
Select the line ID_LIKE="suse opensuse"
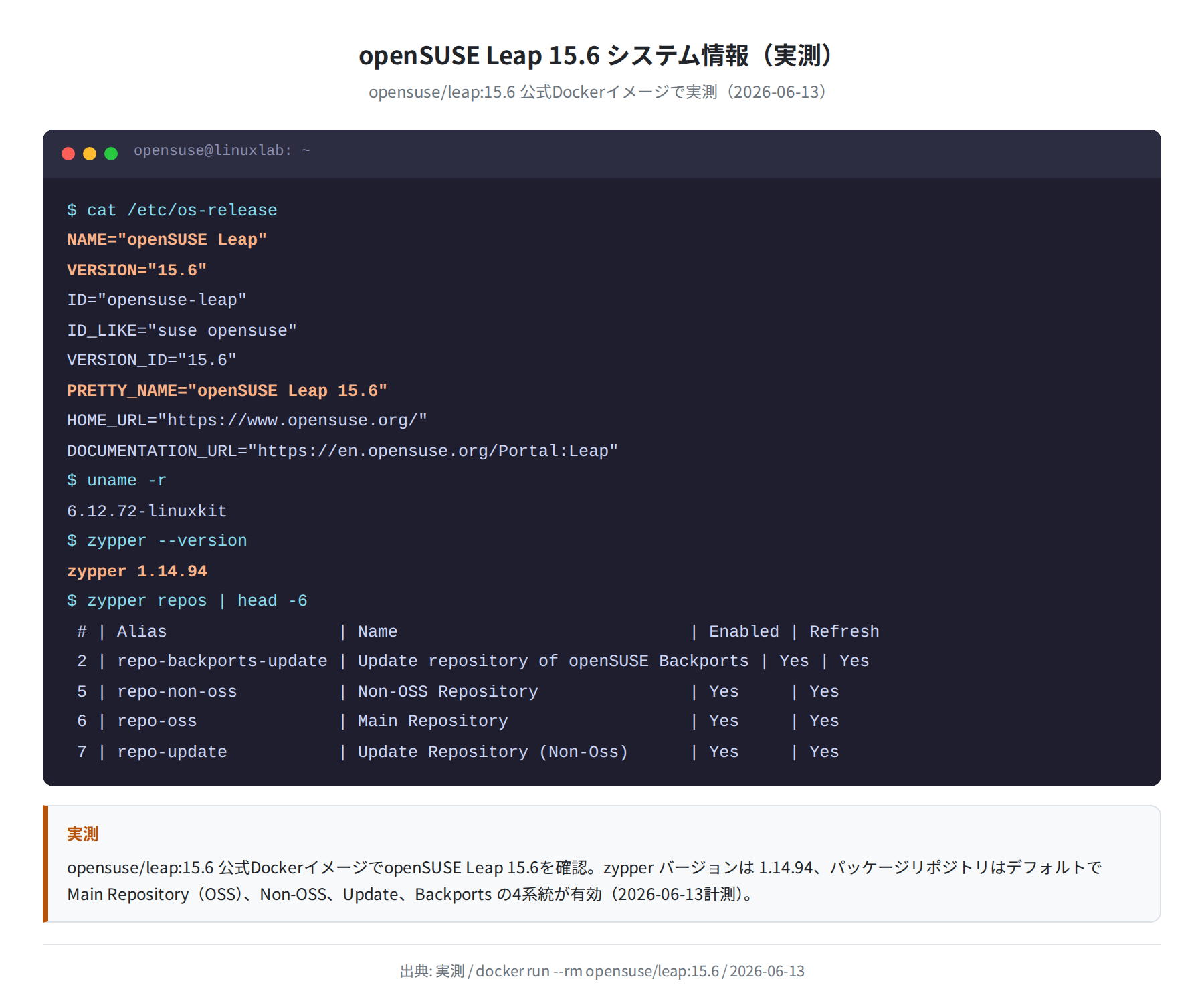click(x=182, y=330)
